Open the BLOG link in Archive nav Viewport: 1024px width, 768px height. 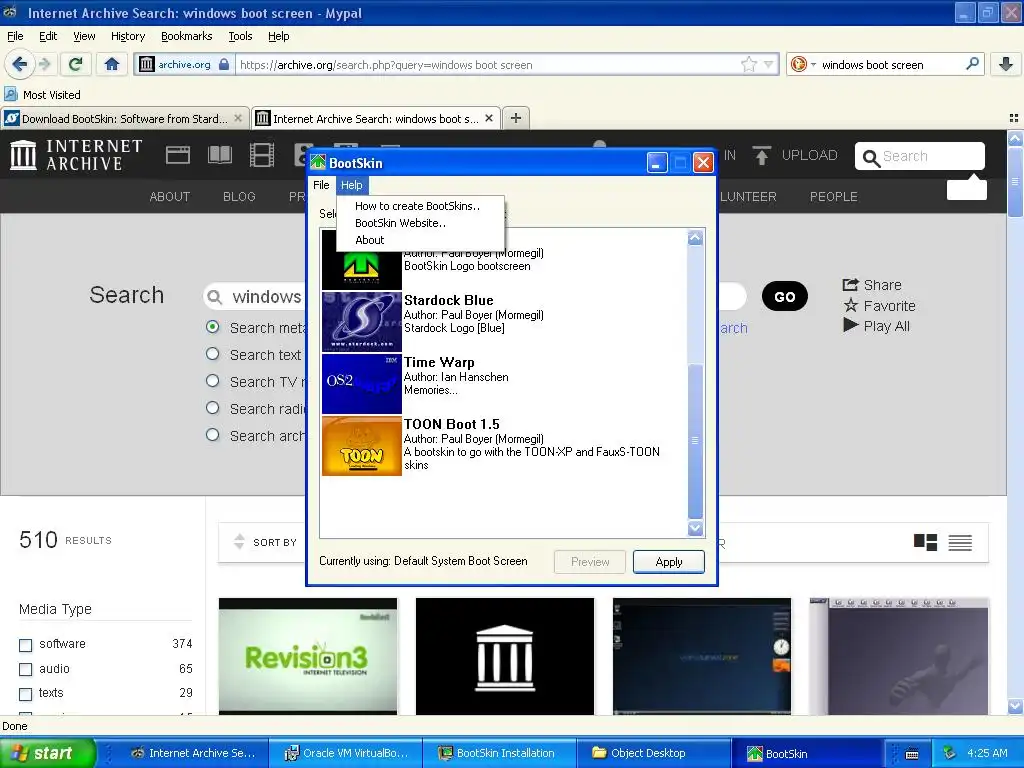(x=239, y=197)
